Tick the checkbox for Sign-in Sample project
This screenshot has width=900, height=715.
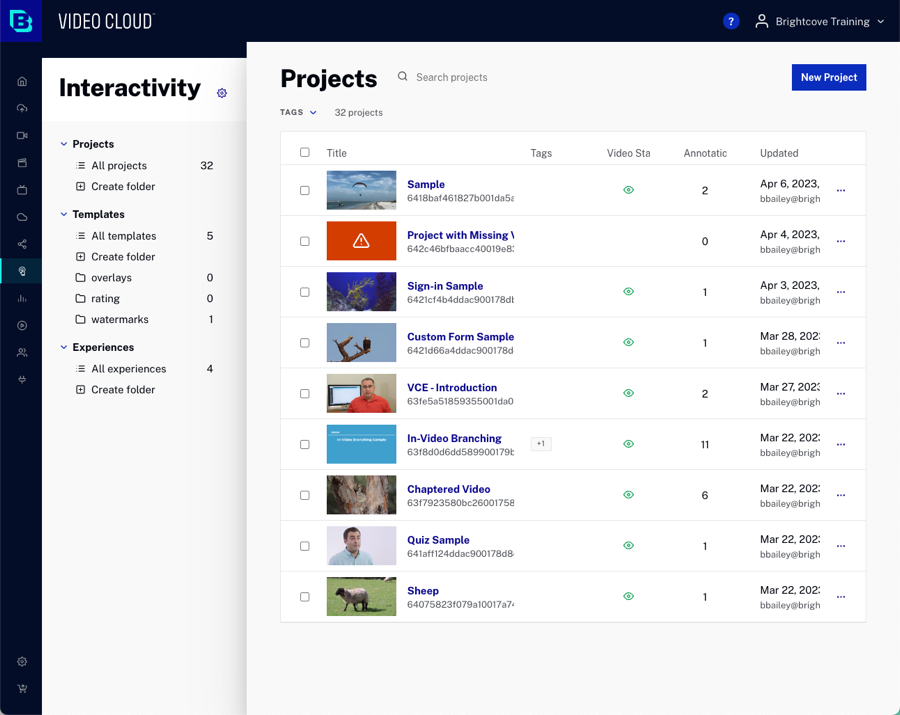tap(305, 292)
